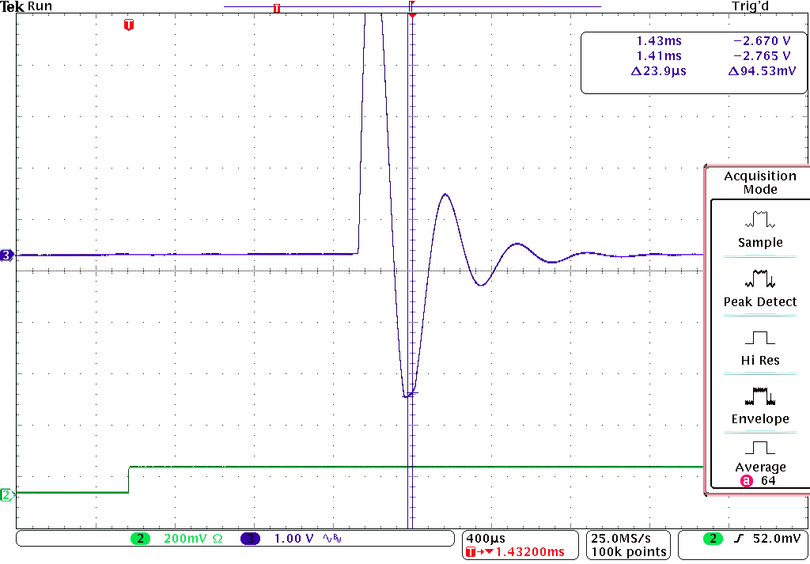Select the Average 64 menu entry
Screen dimensions: 810x564
[x=760, y=474]
